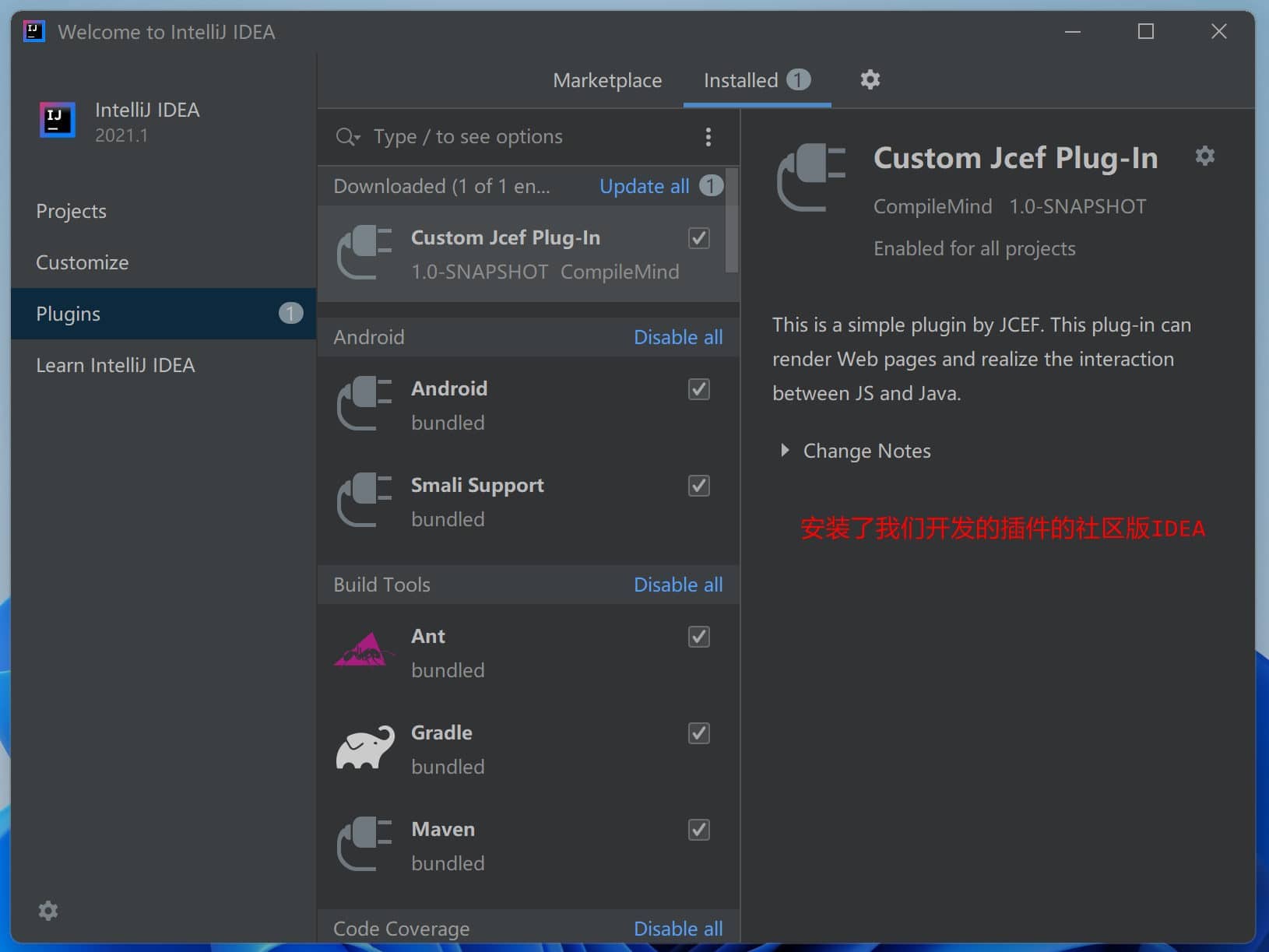1269x952 pixels.
Task: Select the Installed tab
Action: point(757,80)
